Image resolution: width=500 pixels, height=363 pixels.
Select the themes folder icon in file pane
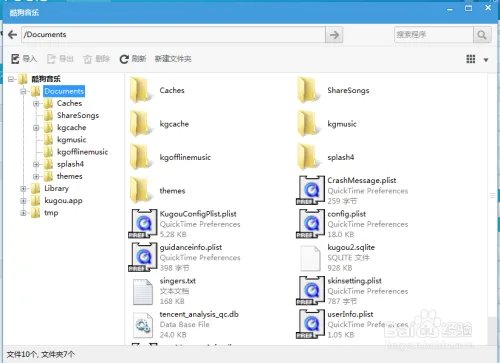tap(140, 190)
